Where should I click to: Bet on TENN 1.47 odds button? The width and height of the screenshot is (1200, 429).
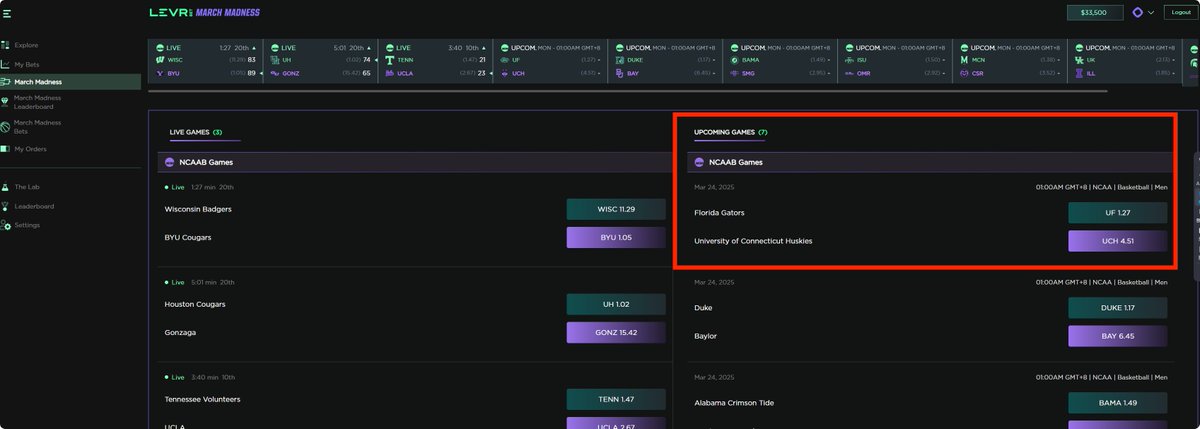pos(616,399)
